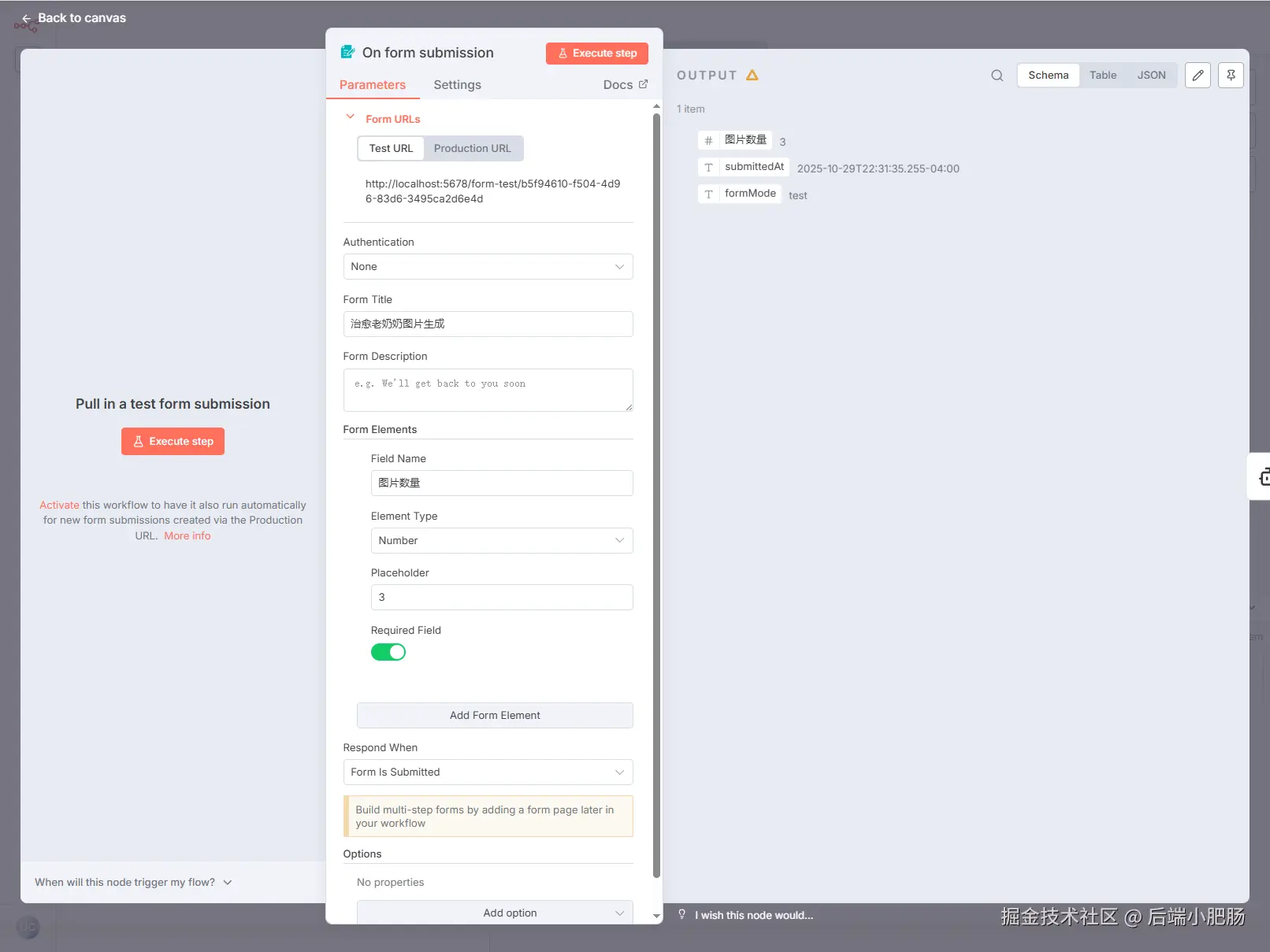1270x952 pixels.
Task: Open the More info link
Action: pos(188,535)
